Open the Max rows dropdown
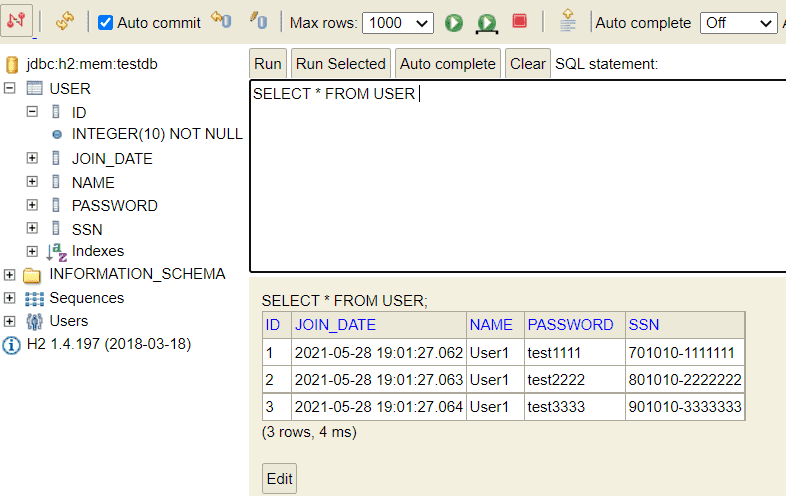786x496 pixels. tap(398, 23)
